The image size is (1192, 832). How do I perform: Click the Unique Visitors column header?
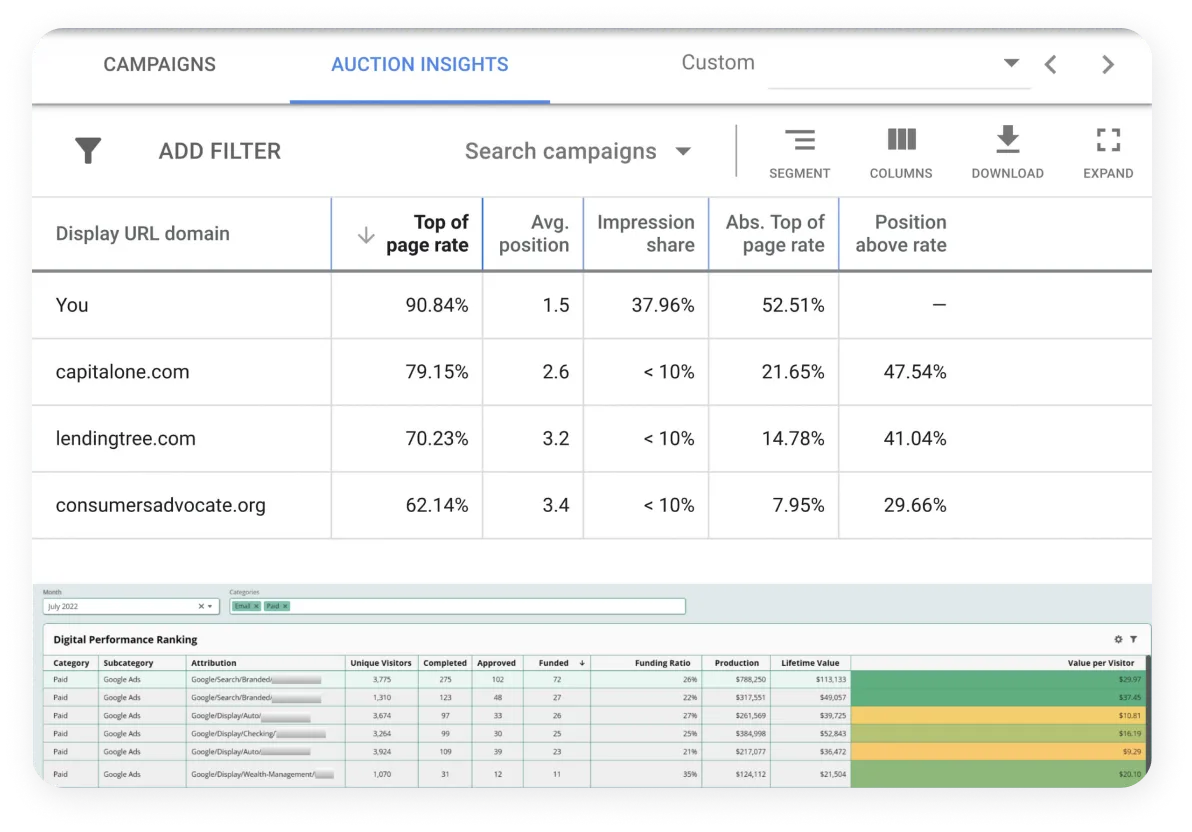coord(381,663)
